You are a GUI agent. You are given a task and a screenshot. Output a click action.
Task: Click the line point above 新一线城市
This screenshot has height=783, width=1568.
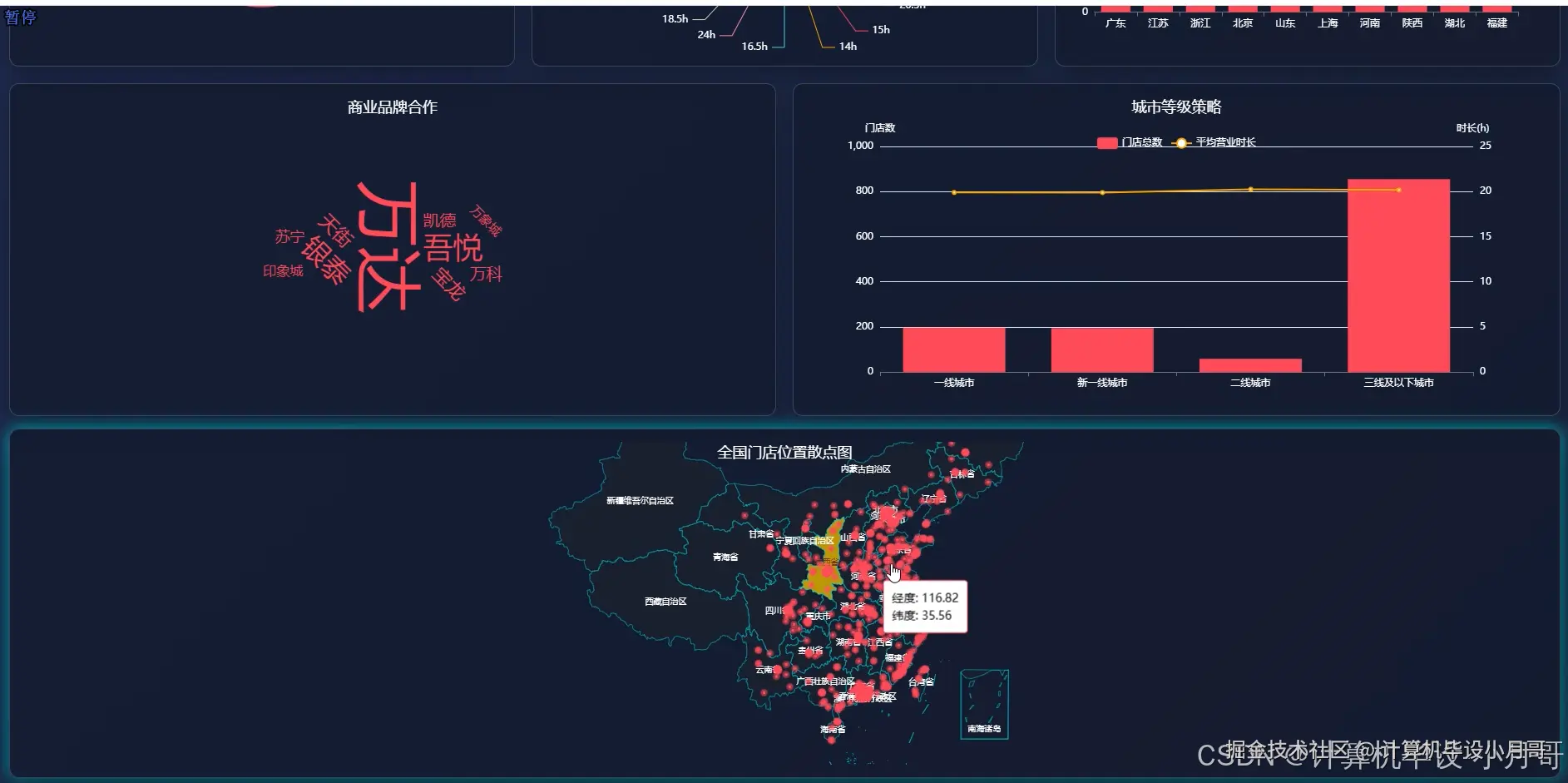pos(1102,192)
